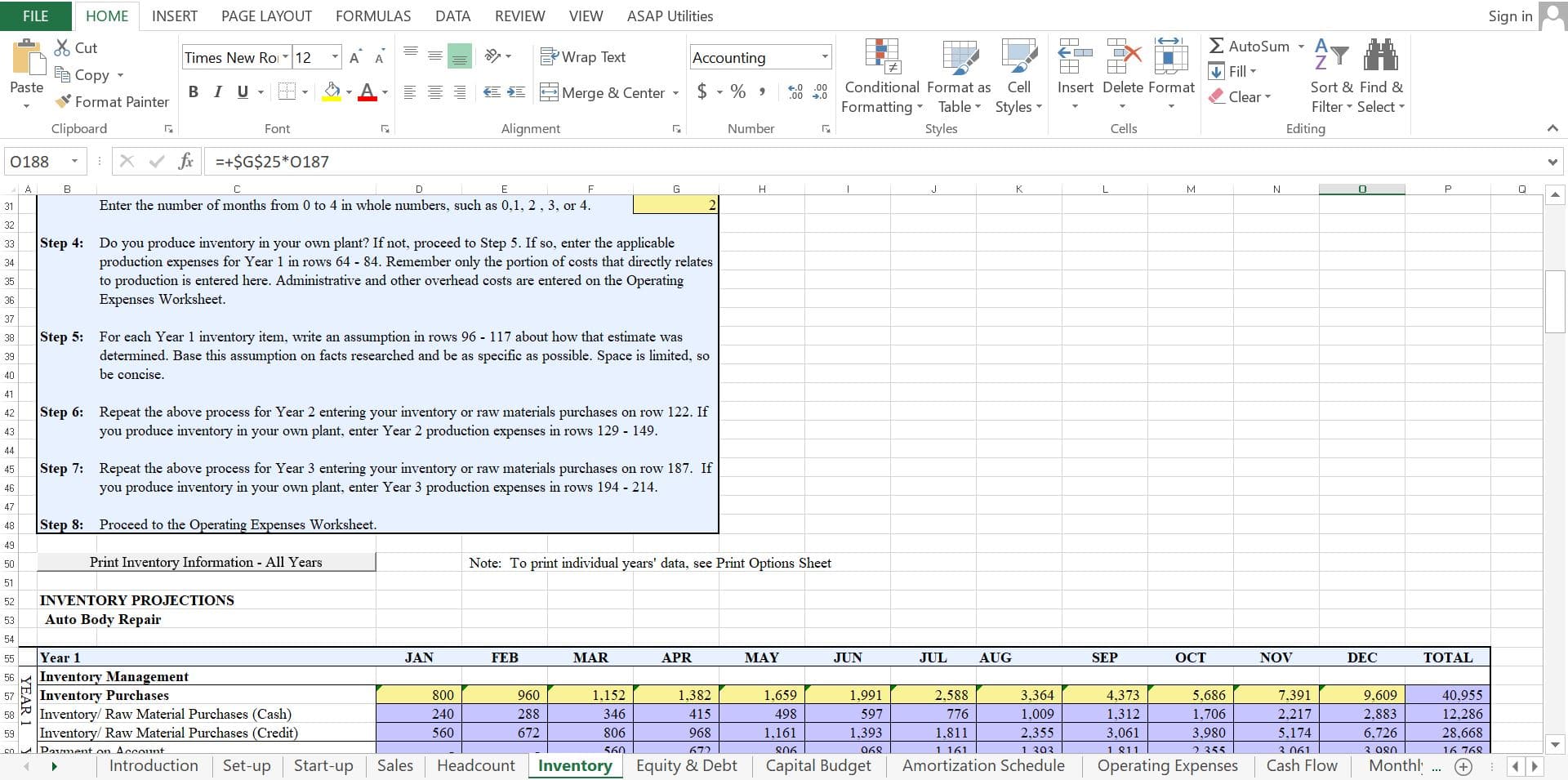Open the AutoSum dropdown arrow

[1301, 47]
